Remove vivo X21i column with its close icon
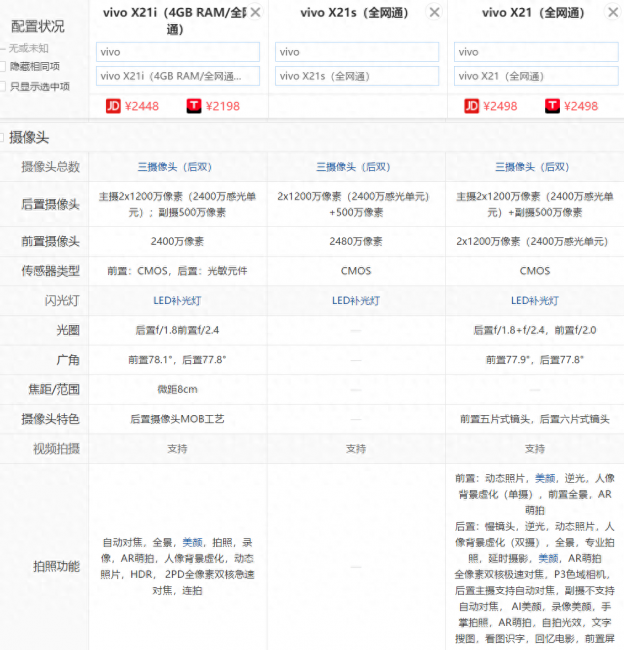This screenshot has height=650, width=624. coord(255,12)
